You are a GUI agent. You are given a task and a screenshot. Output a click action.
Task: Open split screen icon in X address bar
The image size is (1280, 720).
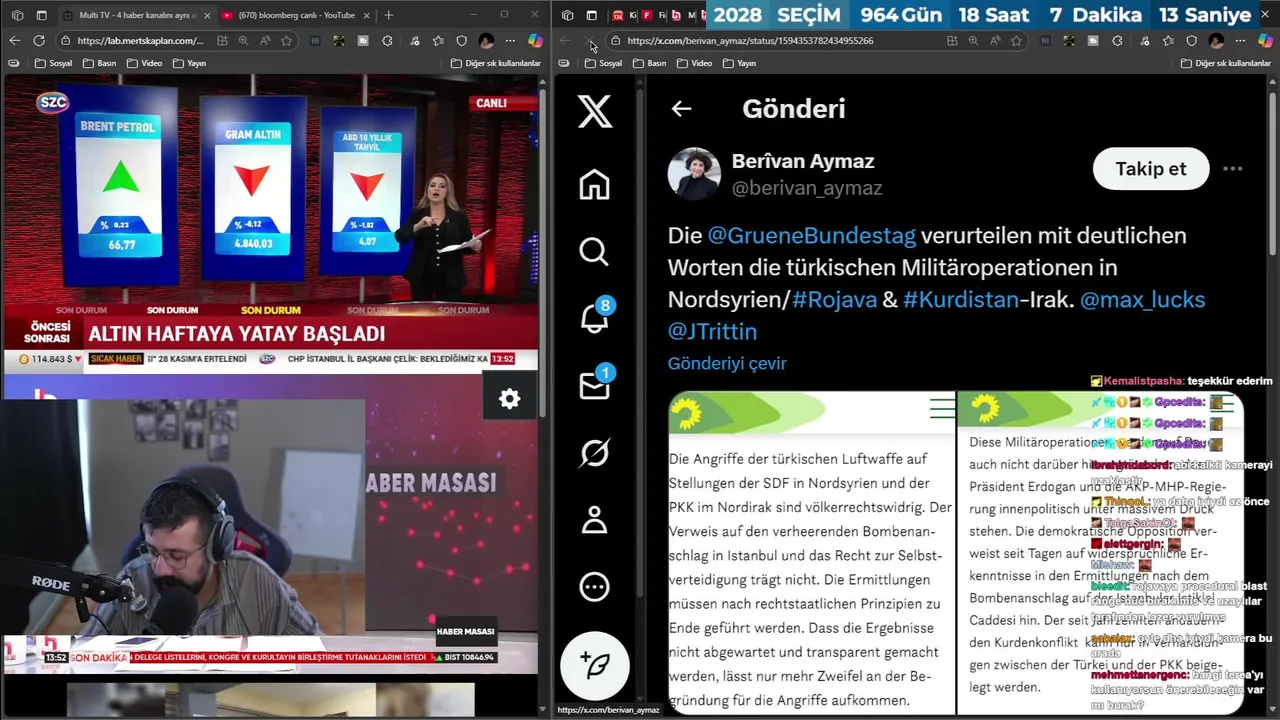click(x=952, y=41)
